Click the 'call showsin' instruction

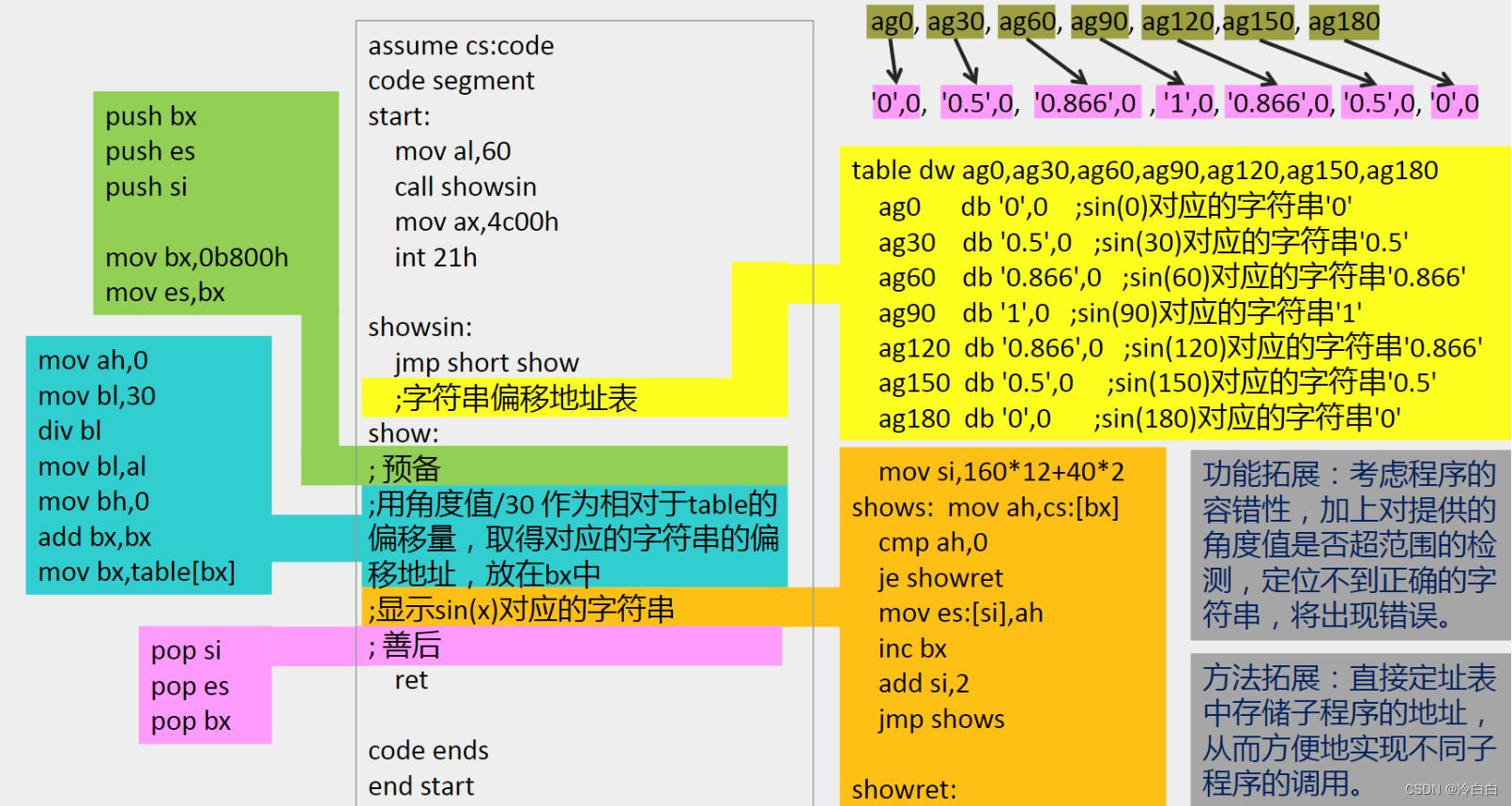tap(465, 187)
